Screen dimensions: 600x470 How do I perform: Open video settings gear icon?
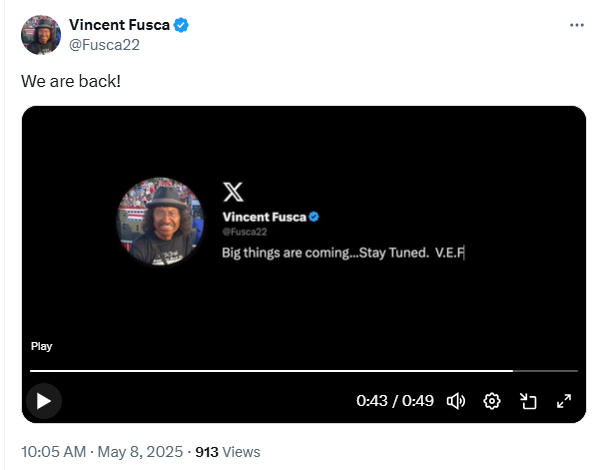click(x=492, y=401)
